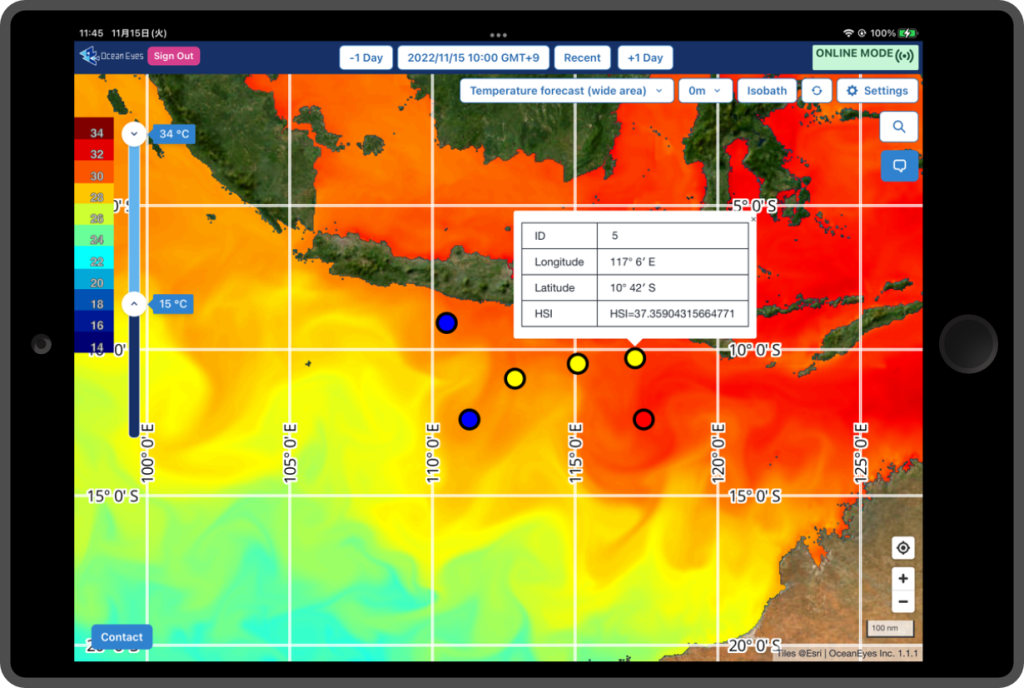Select the red marker south of the popup
Image resolution: width=1024 pixels, height=688 pixels.
643,419
